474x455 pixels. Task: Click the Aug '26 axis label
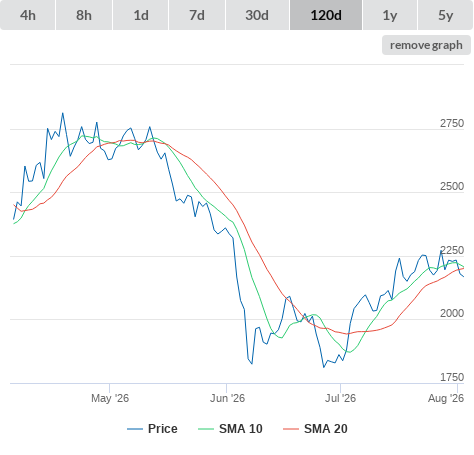(446, 398)
